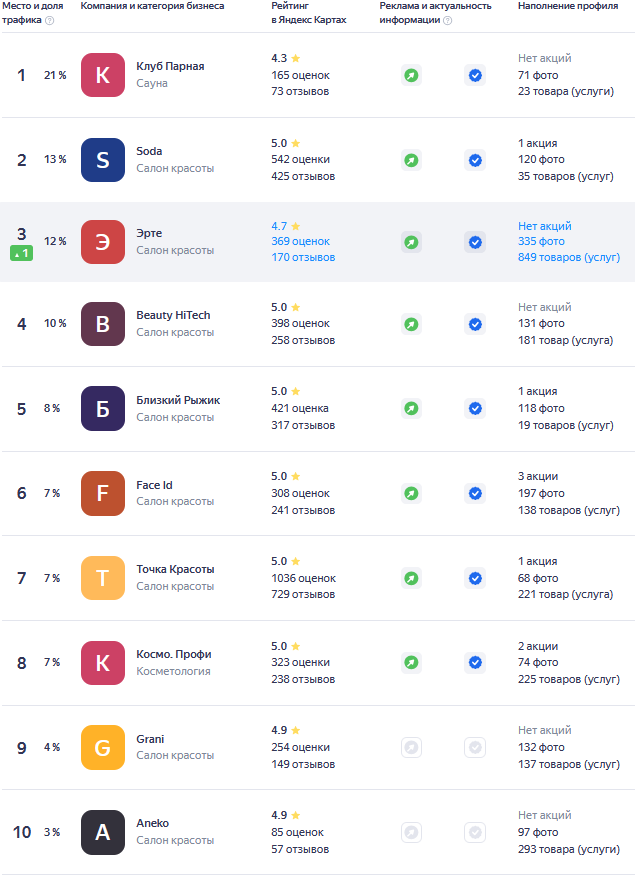Click '2 акции' in Космо. Профи row
The image size is (635, 875).
pyautogui.click(x=538, y=646)
